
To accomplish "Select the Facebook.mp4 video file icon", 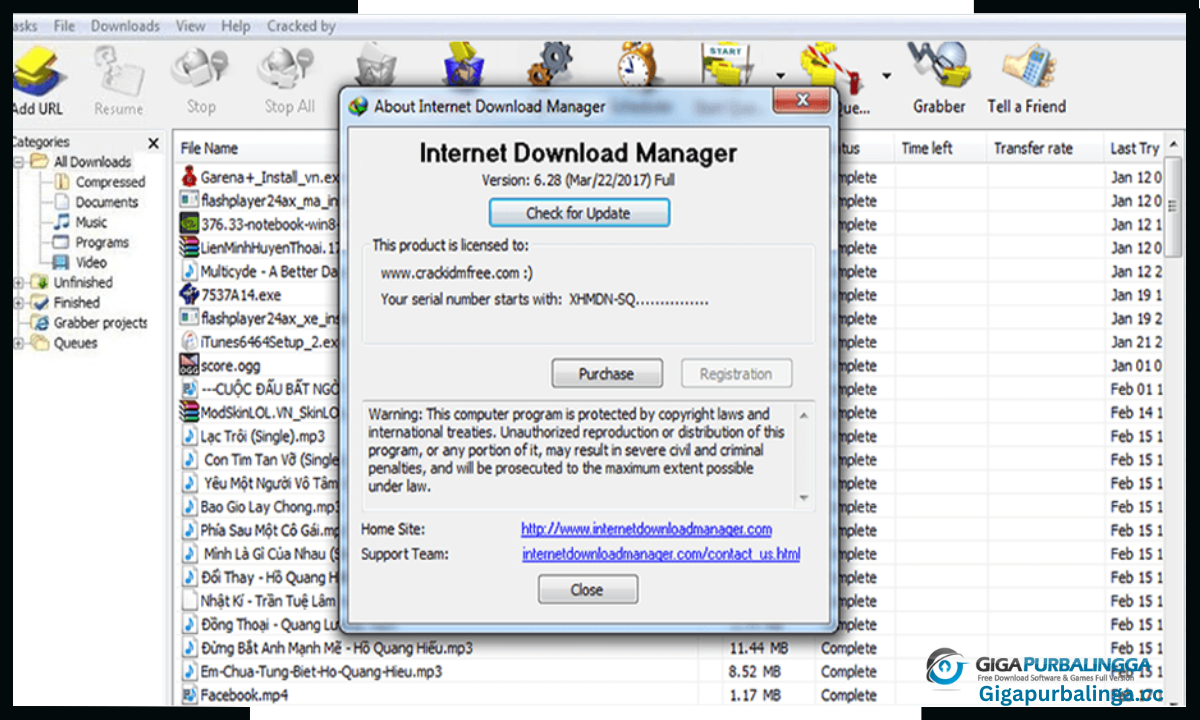I will click(189, 694).
